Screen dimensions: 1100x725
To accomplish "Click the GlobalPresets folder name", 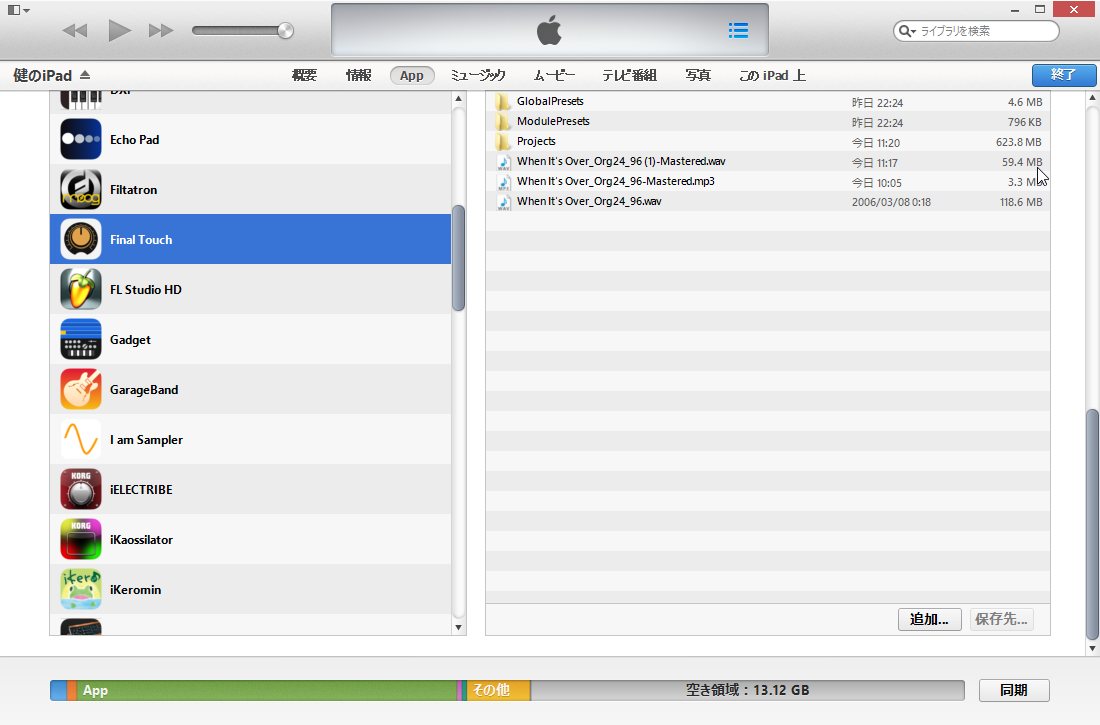I will [x=550, y=101].
